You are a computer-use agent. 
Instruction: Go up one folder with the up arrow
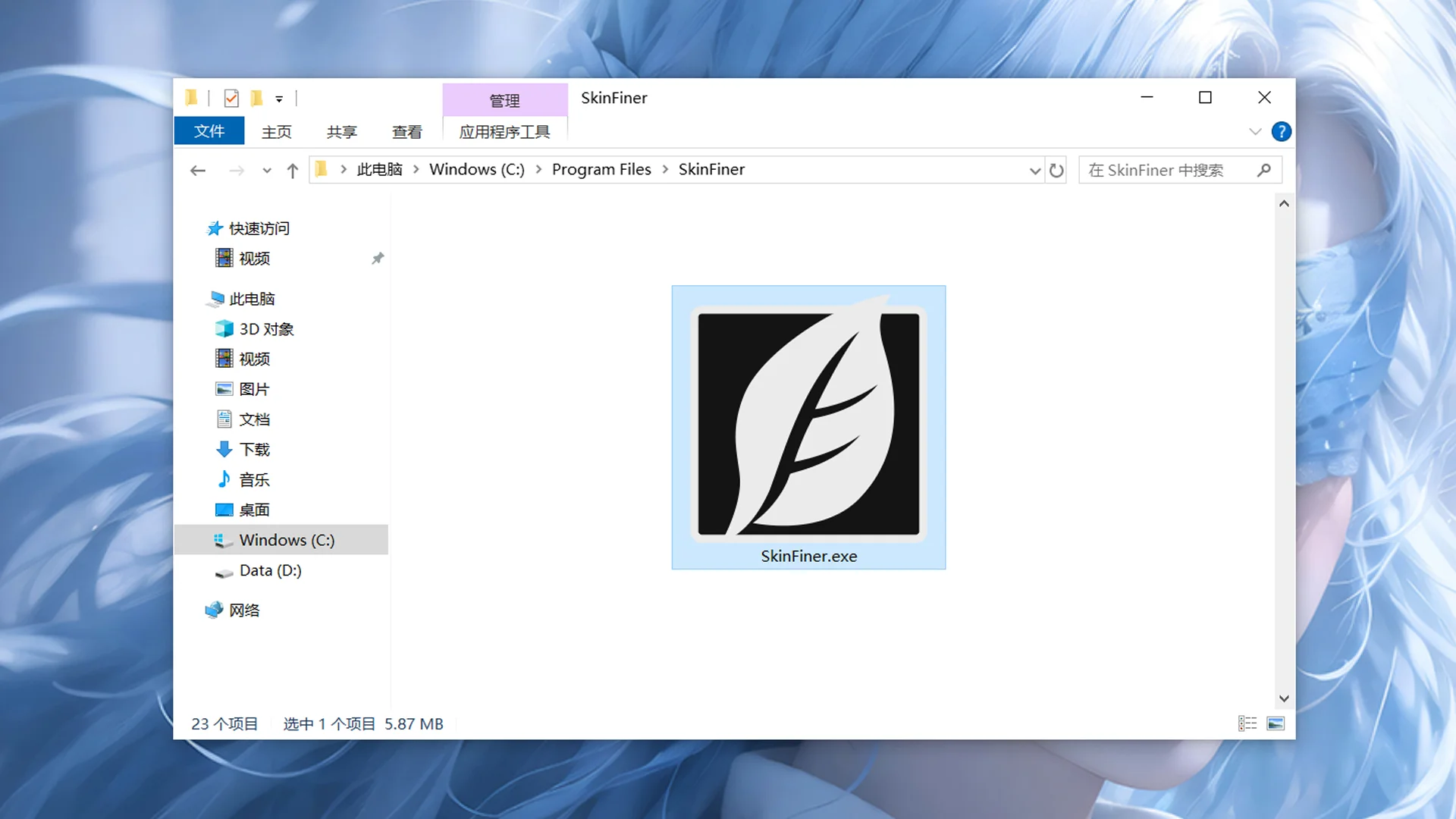(293, 171)
